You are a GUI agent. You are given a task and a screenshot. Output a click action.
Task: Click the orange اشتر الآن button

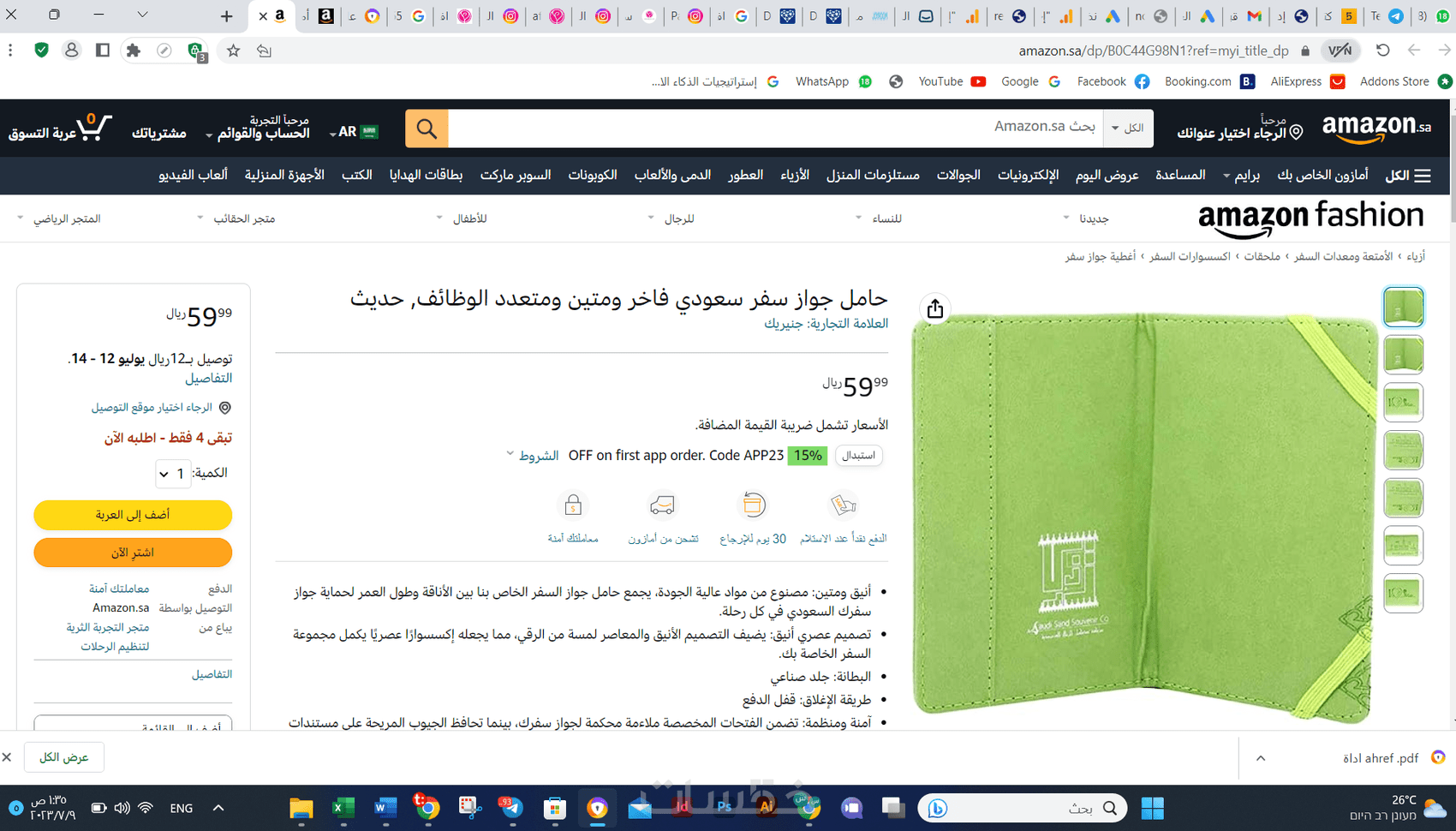coord(133,553)
